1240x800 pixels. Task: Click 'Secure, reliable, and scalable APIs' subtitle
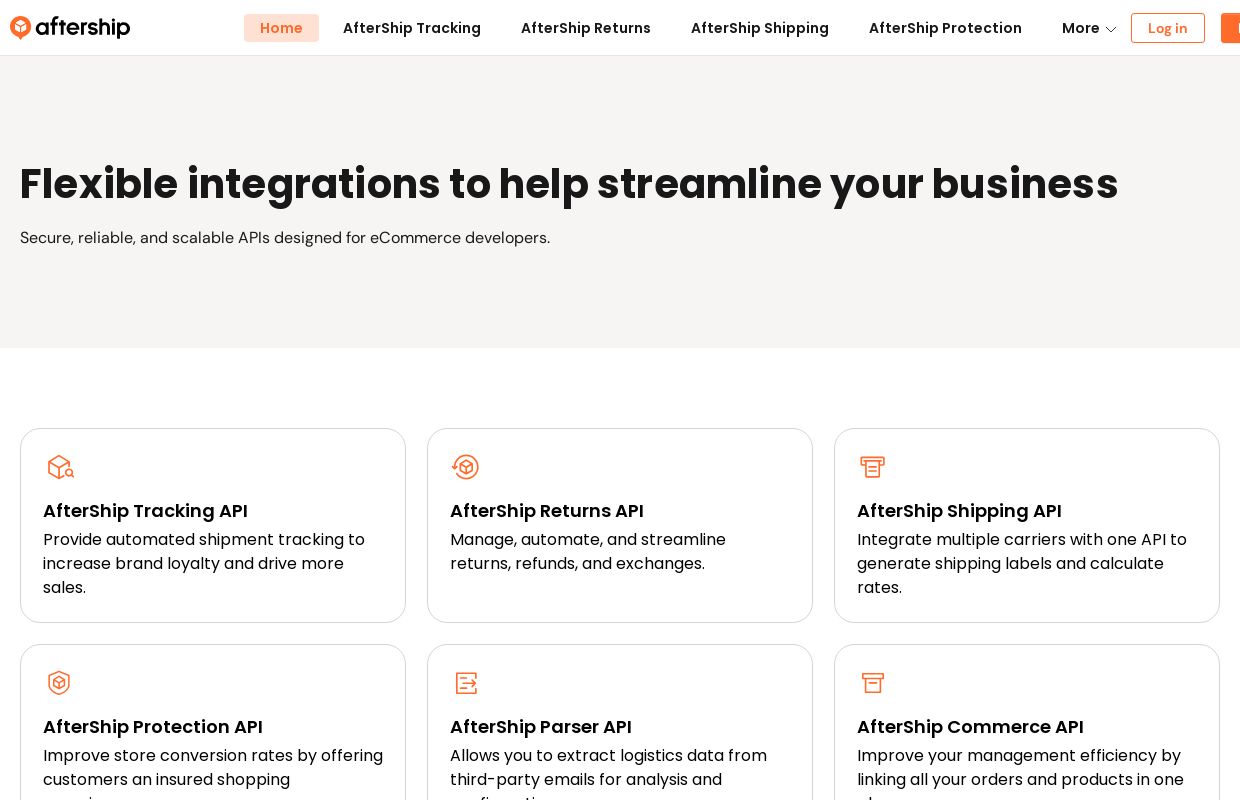coord(285,238)
